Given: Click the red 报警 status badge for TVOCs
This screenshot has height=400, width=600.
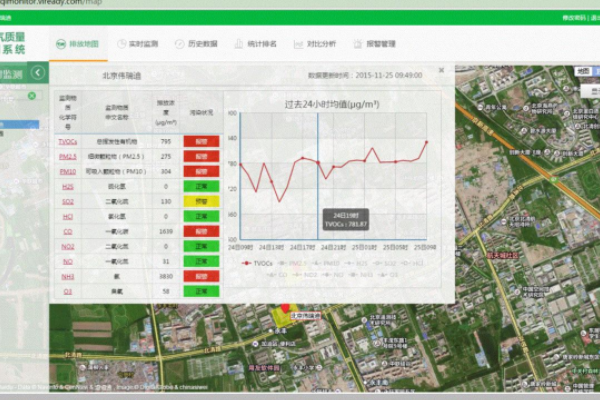Looking at the screenshot, I should (x=201, y=142).
